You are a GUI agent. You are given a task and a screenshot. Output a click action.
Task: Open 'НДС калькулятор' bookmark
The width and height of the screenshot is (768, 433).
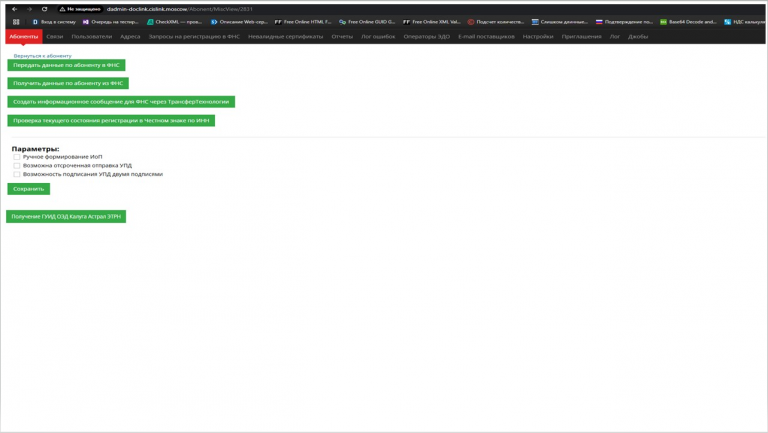[x=744, y=22]
